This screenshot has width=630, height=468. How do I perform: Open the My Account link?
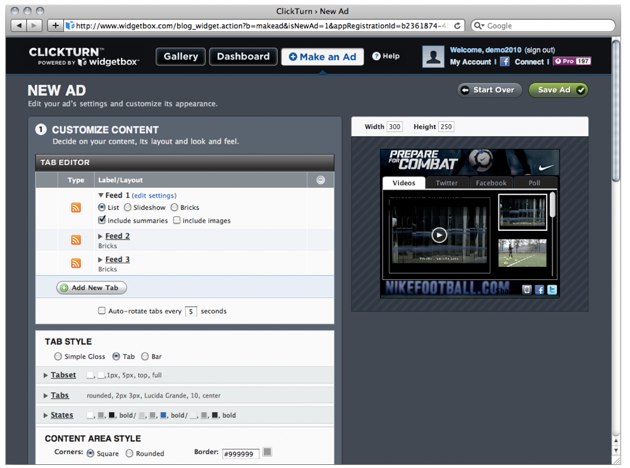click(470, 62)
